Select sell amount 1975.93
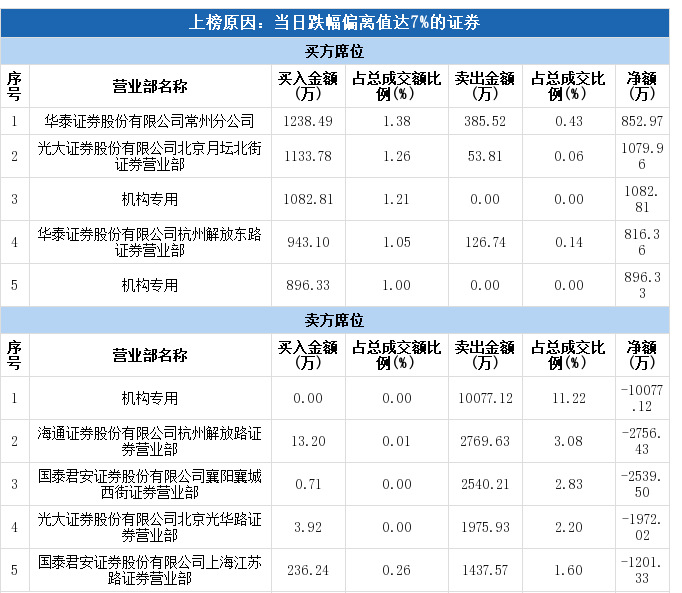This screenshot has height=593, width=682. pos(485,527)
